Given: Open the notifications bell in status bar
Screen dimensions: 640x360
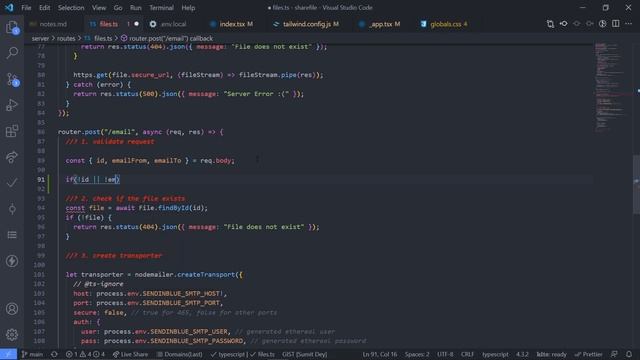Looking at the screenshot, I should (629, 354).
